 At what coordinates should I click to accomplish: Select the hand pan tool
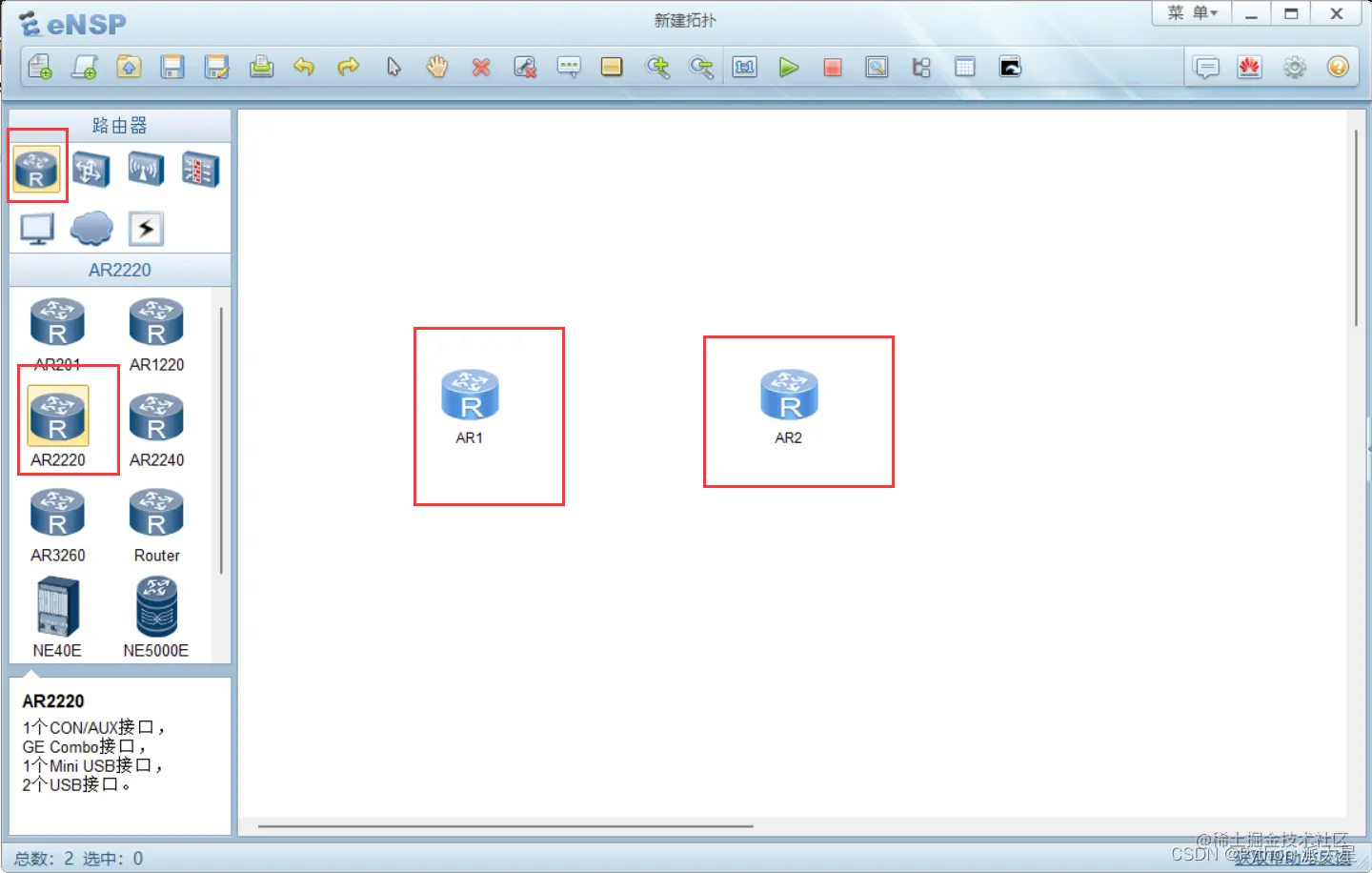[437, 67]
